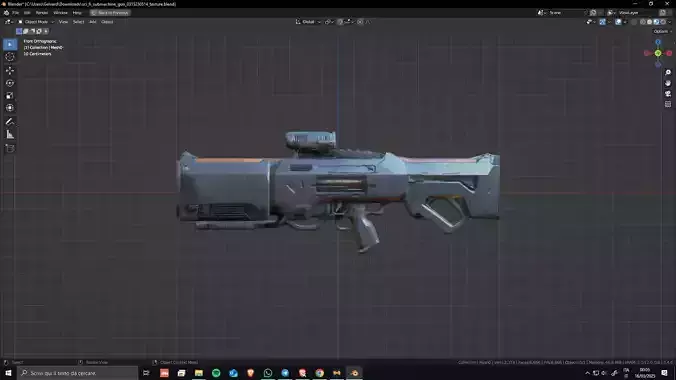Expand overlays options dropdown arrow
The height and width of the screenshot is (380, 676).
pos(625,22)
